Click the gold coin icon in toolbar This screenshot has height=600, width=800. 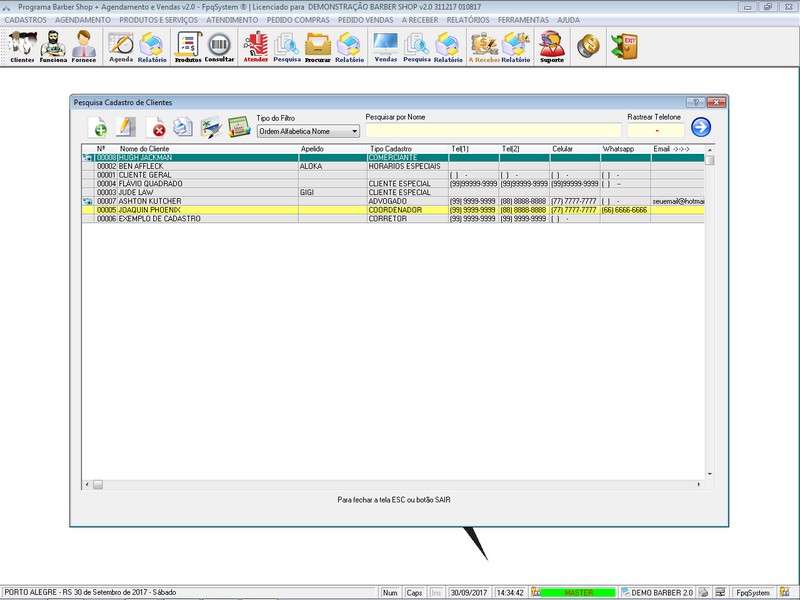(588, 46)
